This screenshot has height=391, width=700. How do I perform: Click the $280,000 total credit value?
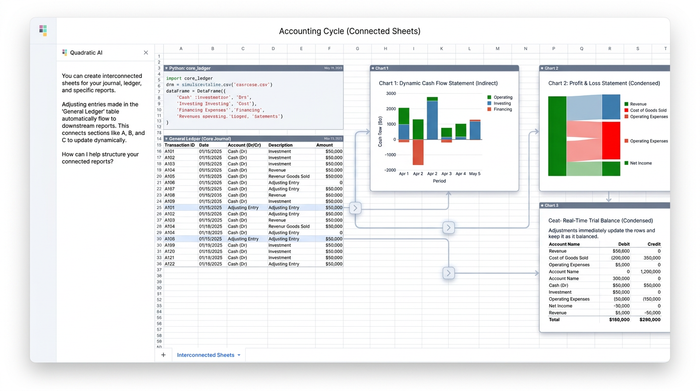[x=650, y=320]
